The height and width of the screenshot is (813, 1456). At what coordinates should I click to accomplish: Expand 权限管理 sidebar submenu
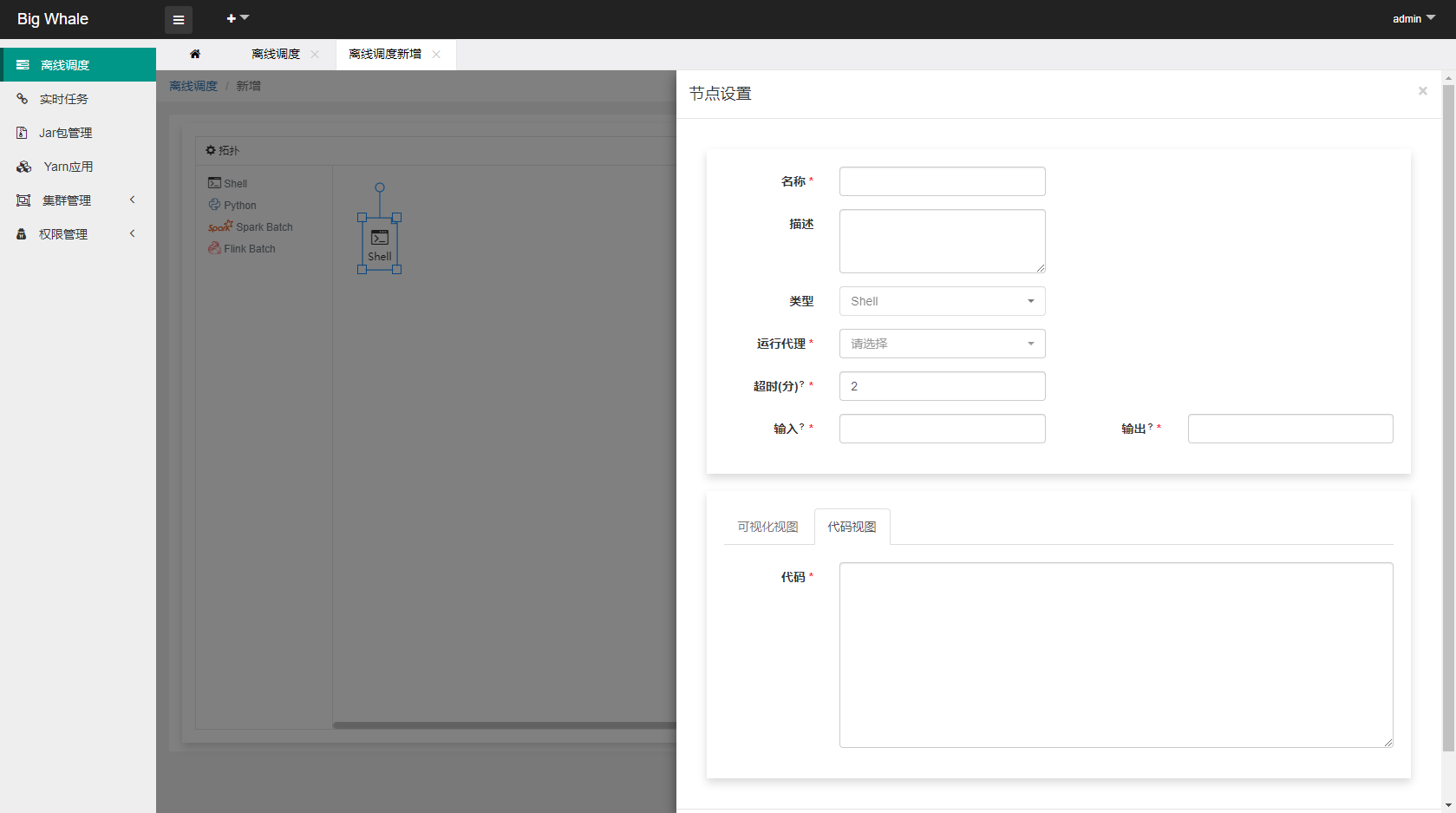[x=78, y=234]
